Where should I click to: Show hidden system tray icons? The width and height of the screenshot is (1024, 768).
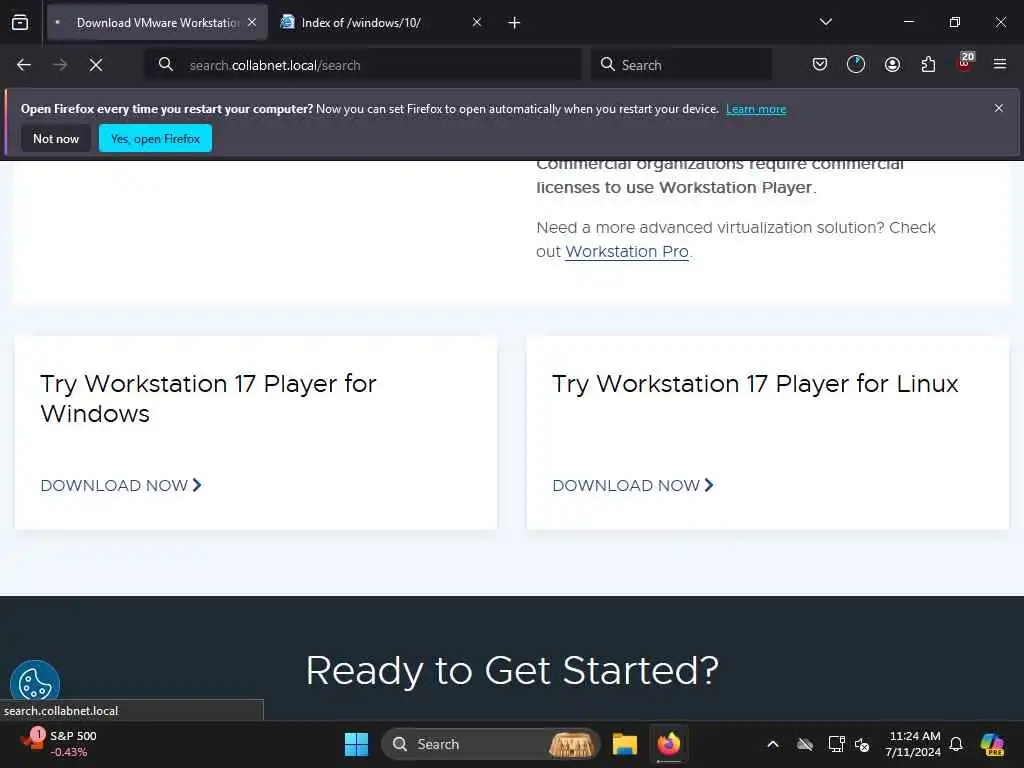click(x=773, y=744)
